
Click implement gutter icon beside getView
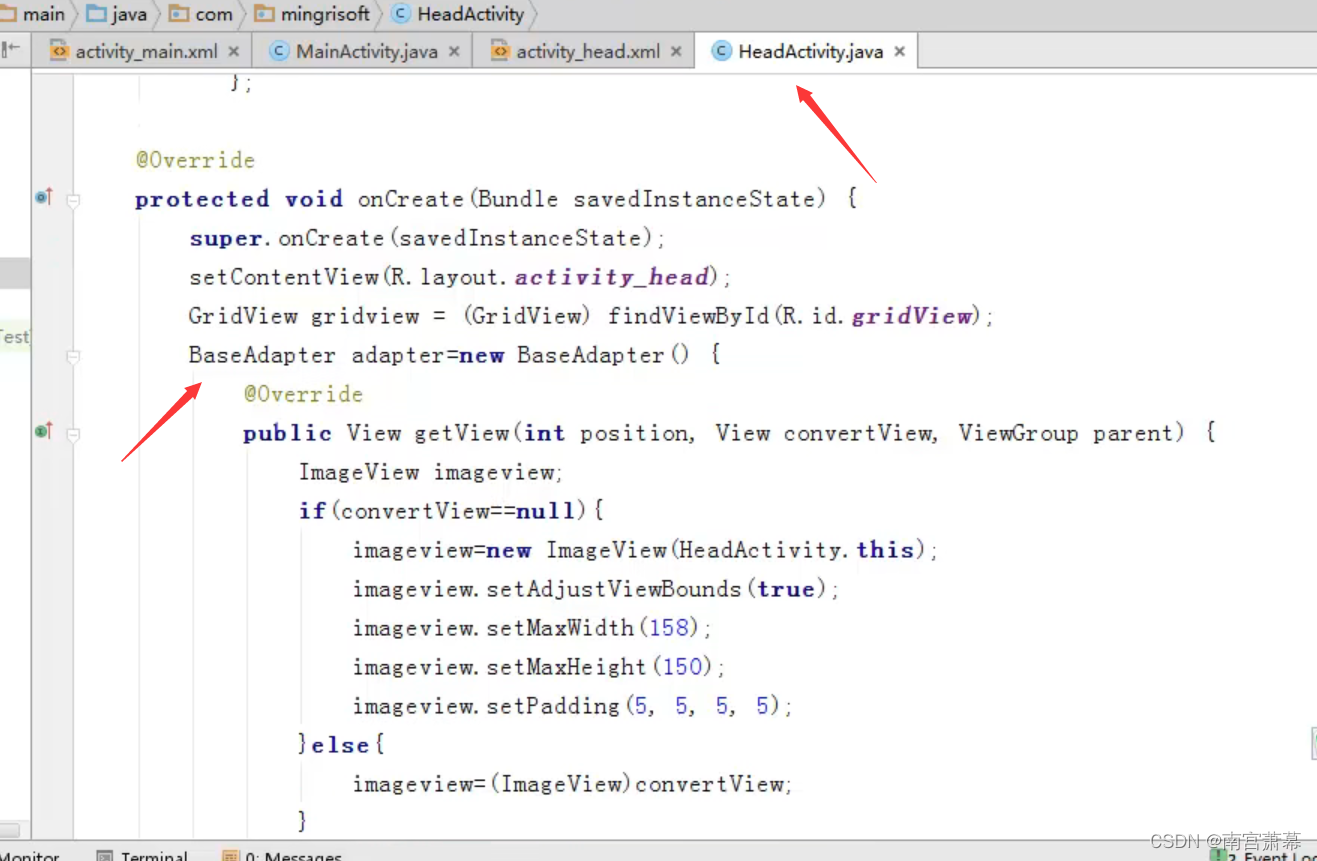(43, 431)
